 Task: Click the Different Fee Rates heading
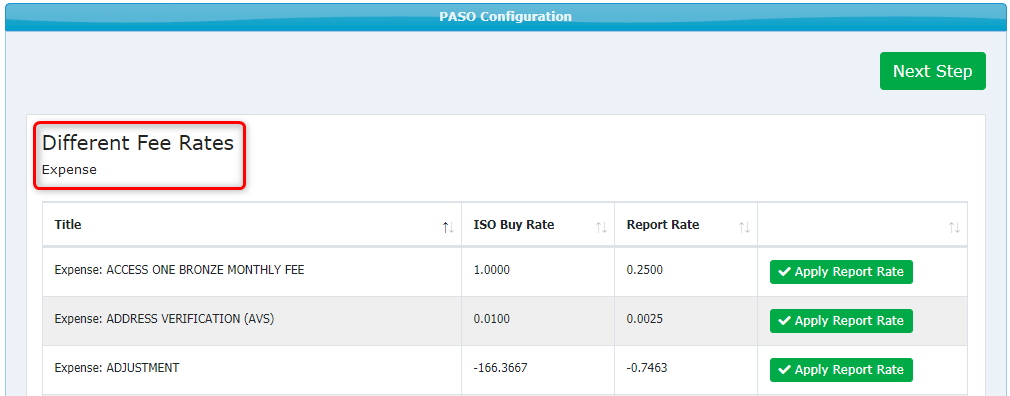138,143
